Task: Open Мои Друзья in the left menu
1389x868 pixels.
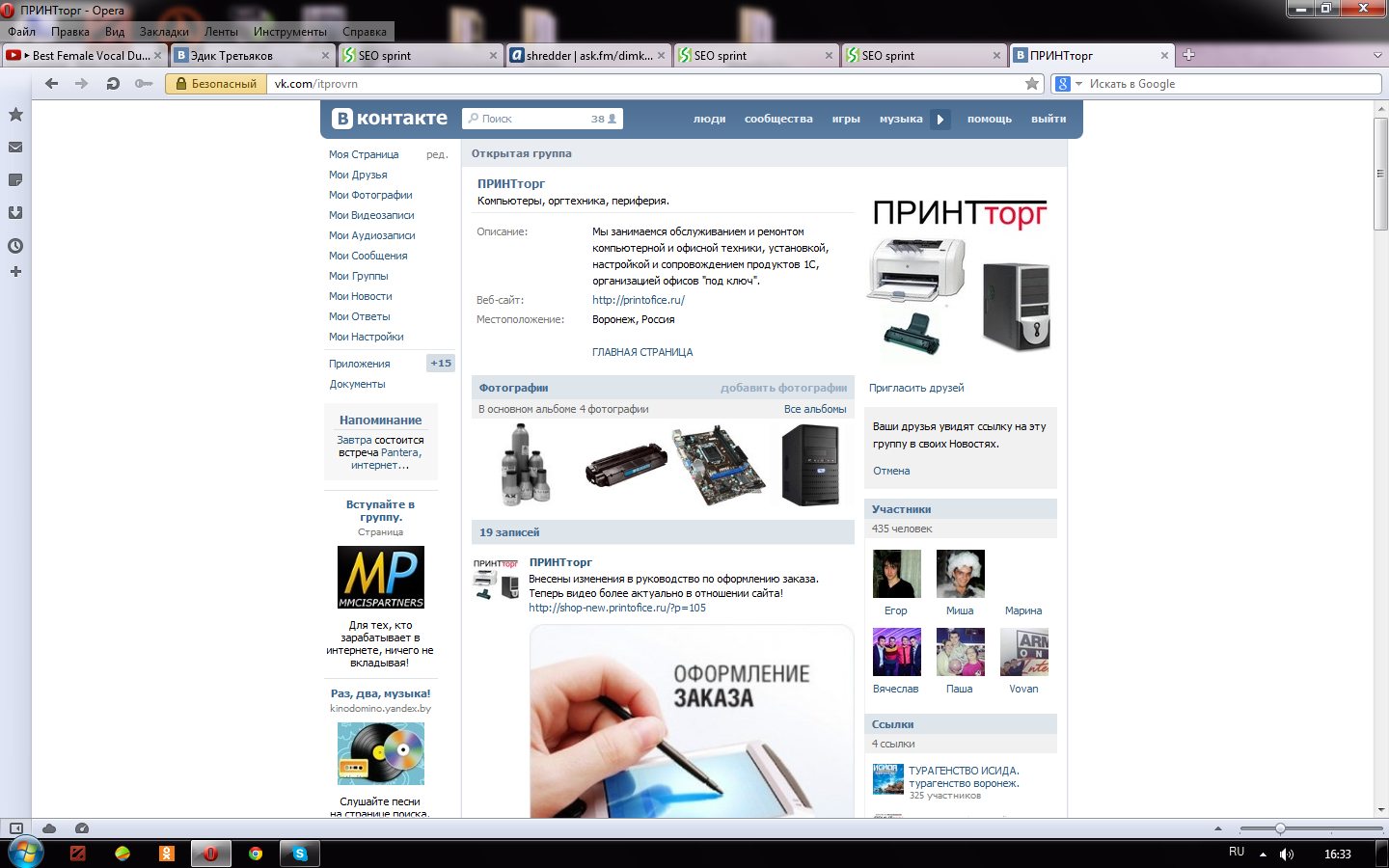Action: click(358, 175)
